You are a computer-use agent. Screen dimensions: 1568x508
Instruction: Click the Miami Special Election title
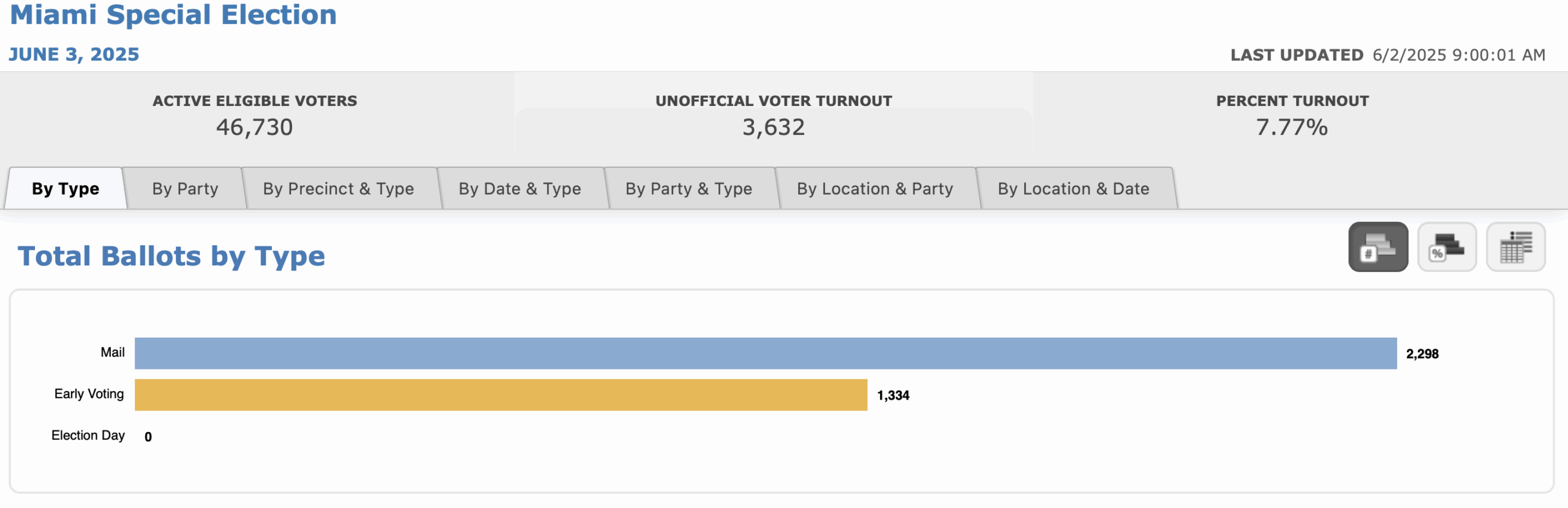(173, 15)
